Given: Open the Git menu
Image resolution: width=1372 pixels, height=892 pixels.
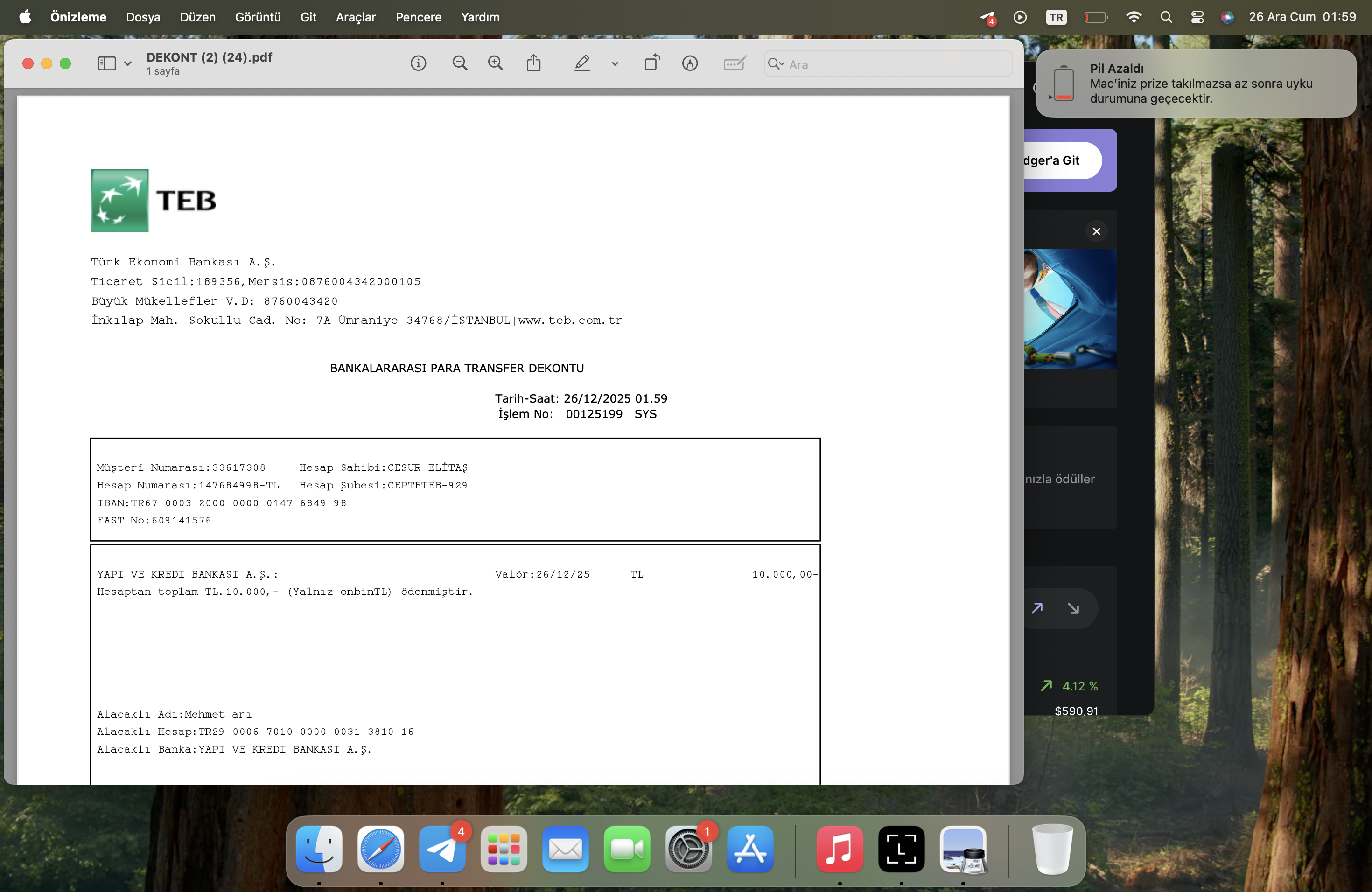Looking at the screenshot, I should (x=308, y=17).
